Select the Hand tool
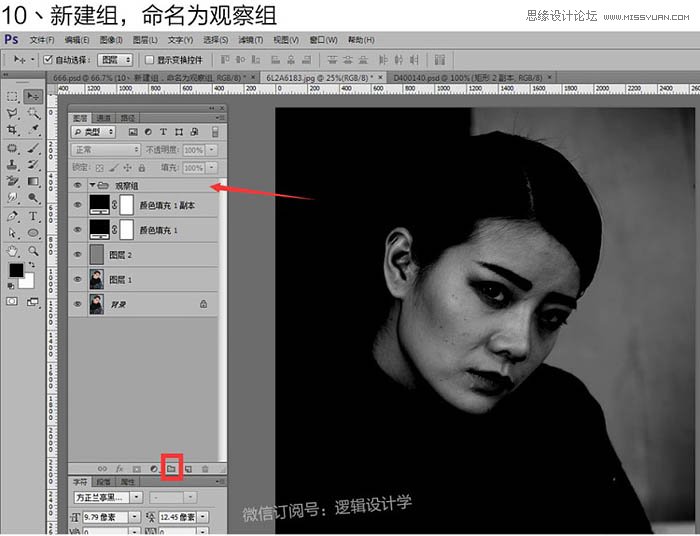 (12, 251)
